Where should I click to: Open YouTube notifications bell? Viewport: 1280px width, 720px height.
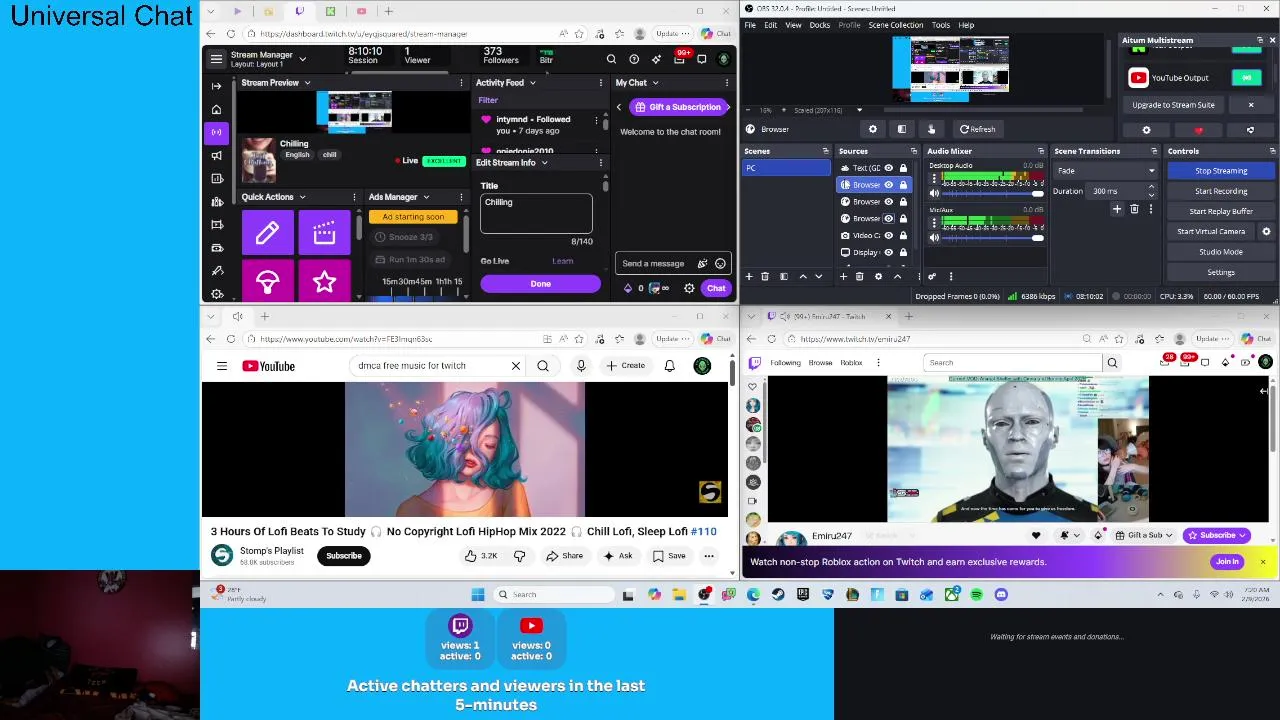coord(669,366)
